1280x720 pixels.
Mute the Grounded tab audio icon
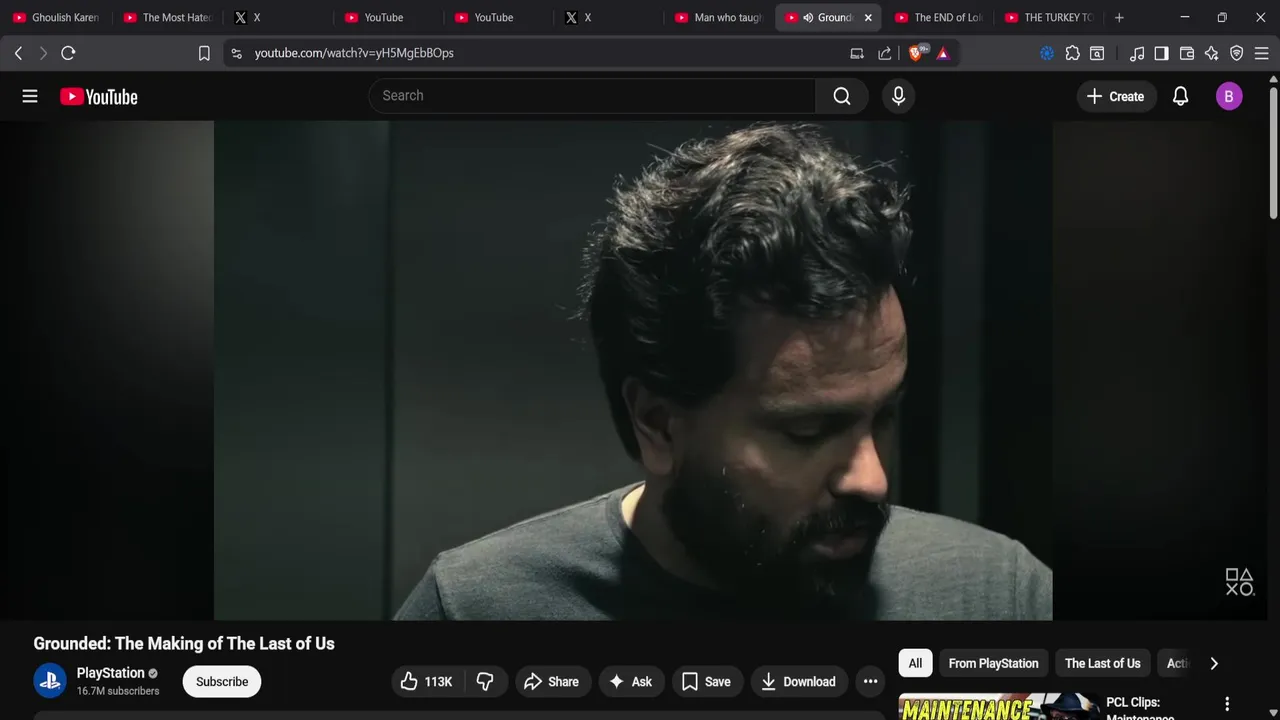[x=808, y=18]
